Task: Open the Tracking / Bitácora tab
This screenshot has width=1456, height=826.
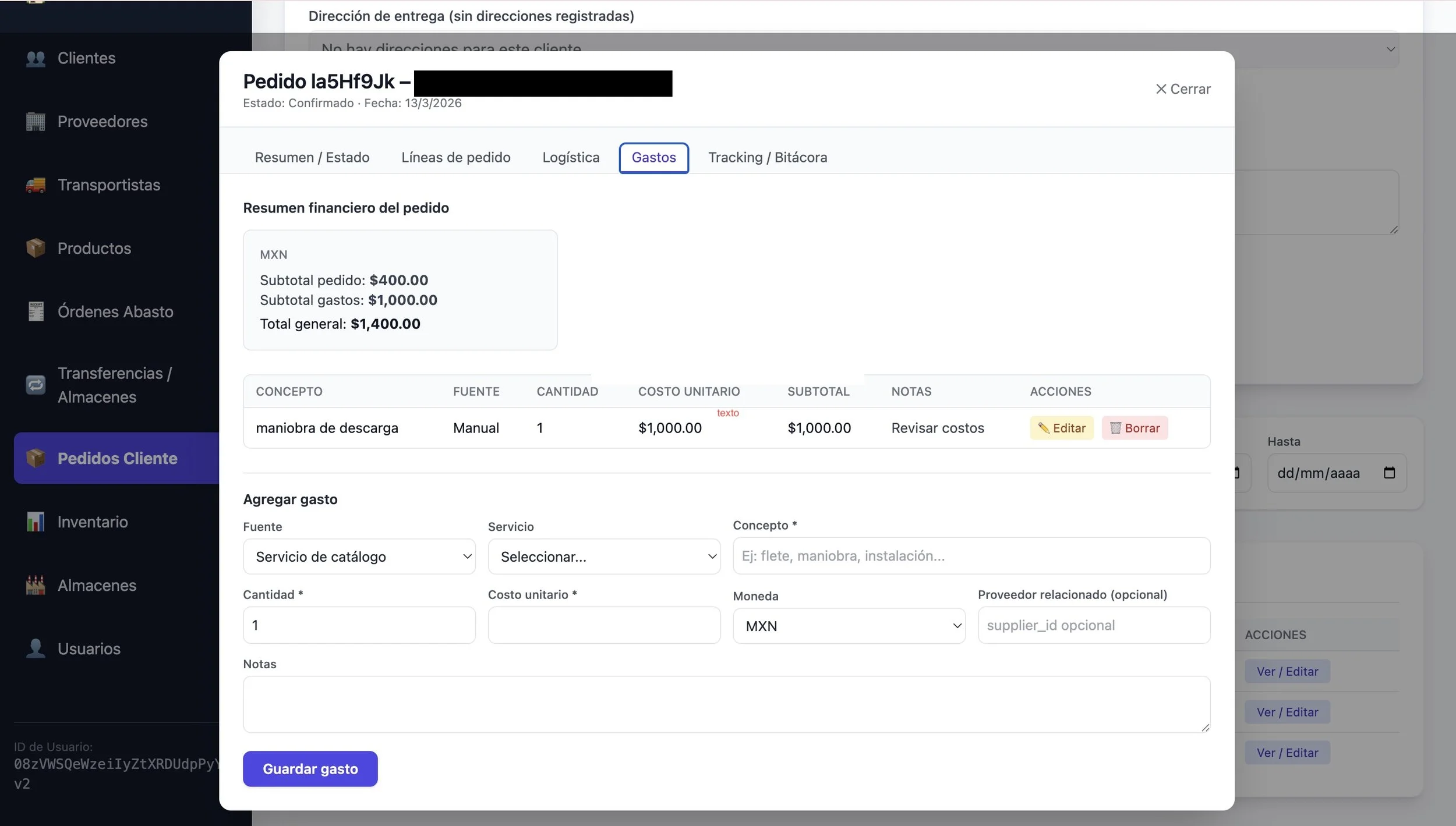Action: click(x=767, y=158)
